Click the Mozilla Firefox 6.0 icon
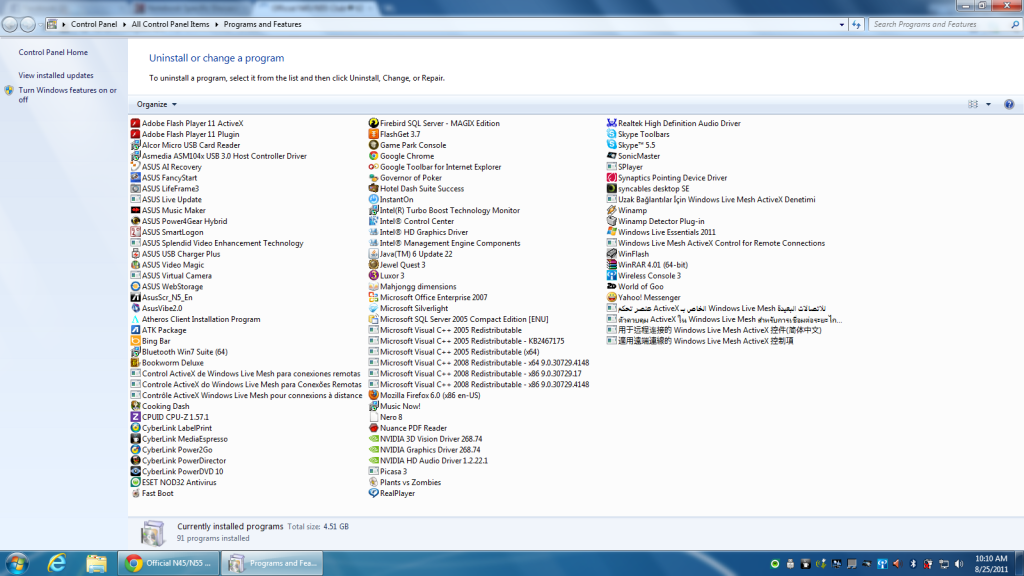The height and width of the screenshot is (576, 1024). (374, 395)
